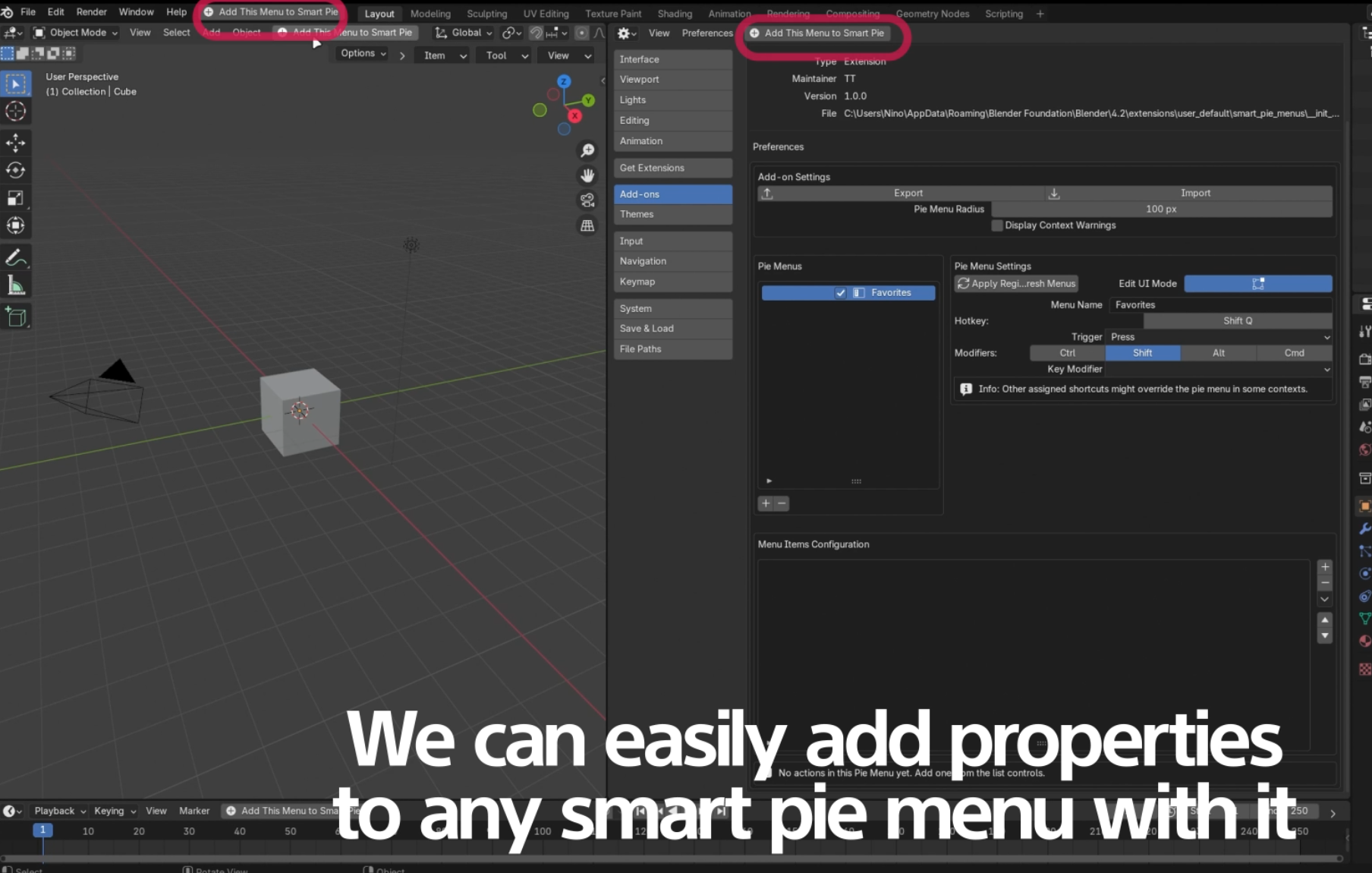Viewport: 1372px width, 873px height.
Task: Click the Export upload icon
Action: click(x=767, y=194)
